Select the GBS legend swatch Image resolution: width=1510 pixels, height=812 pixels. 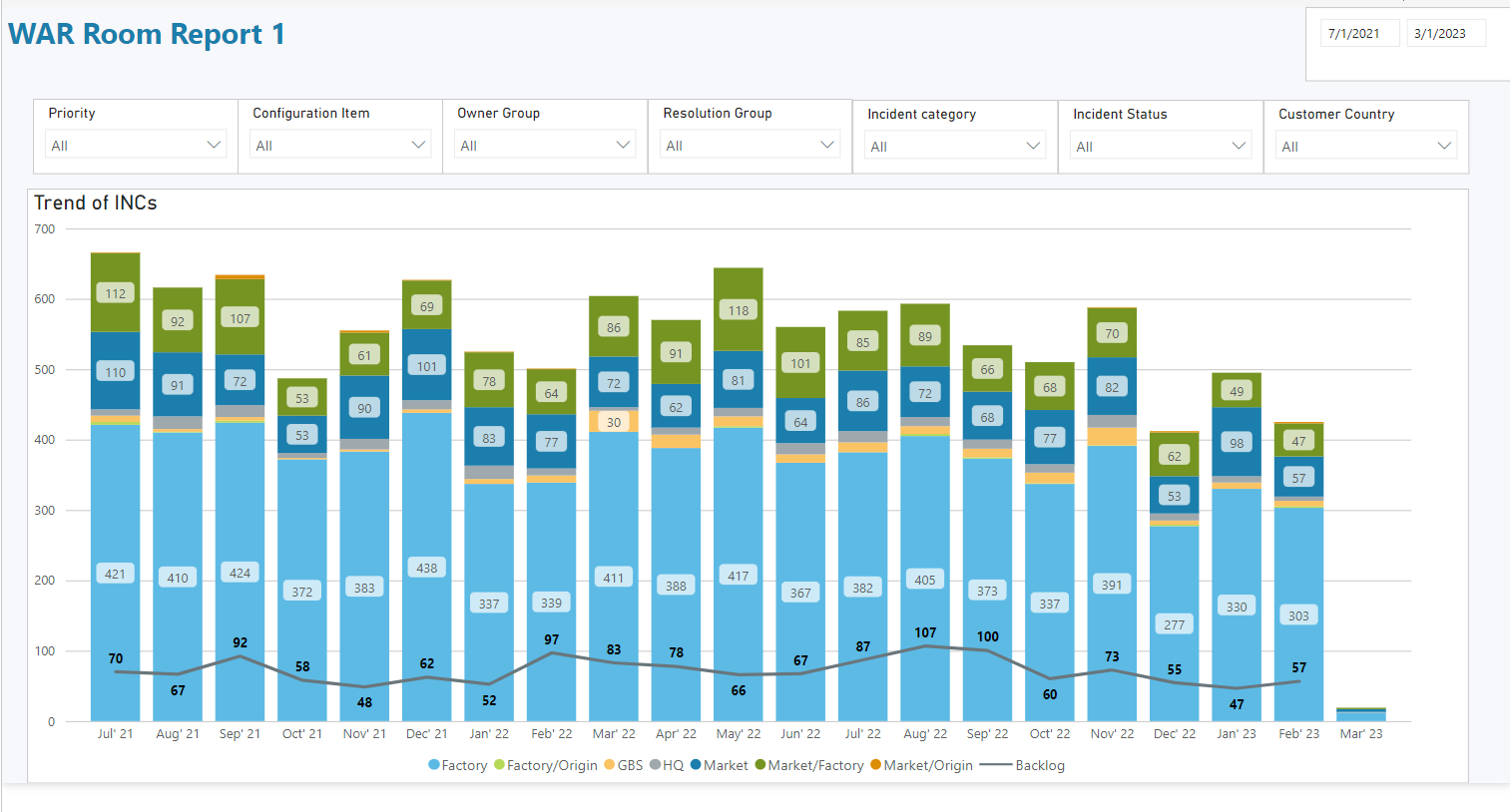coord(610,765)
